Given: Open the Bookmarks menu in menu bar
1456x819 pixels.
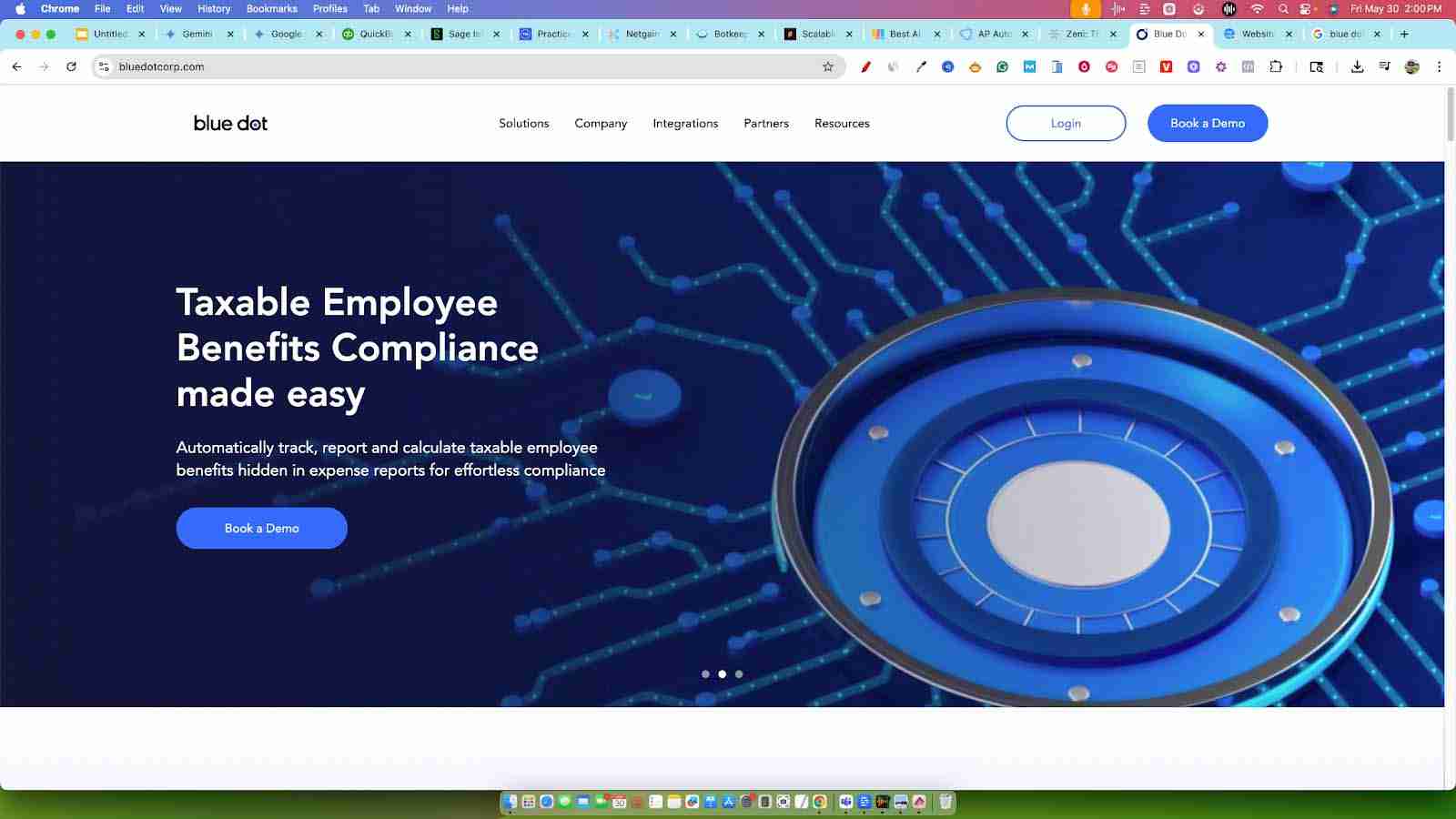Looking at the screenshot, I should click(x=271, y=8).
